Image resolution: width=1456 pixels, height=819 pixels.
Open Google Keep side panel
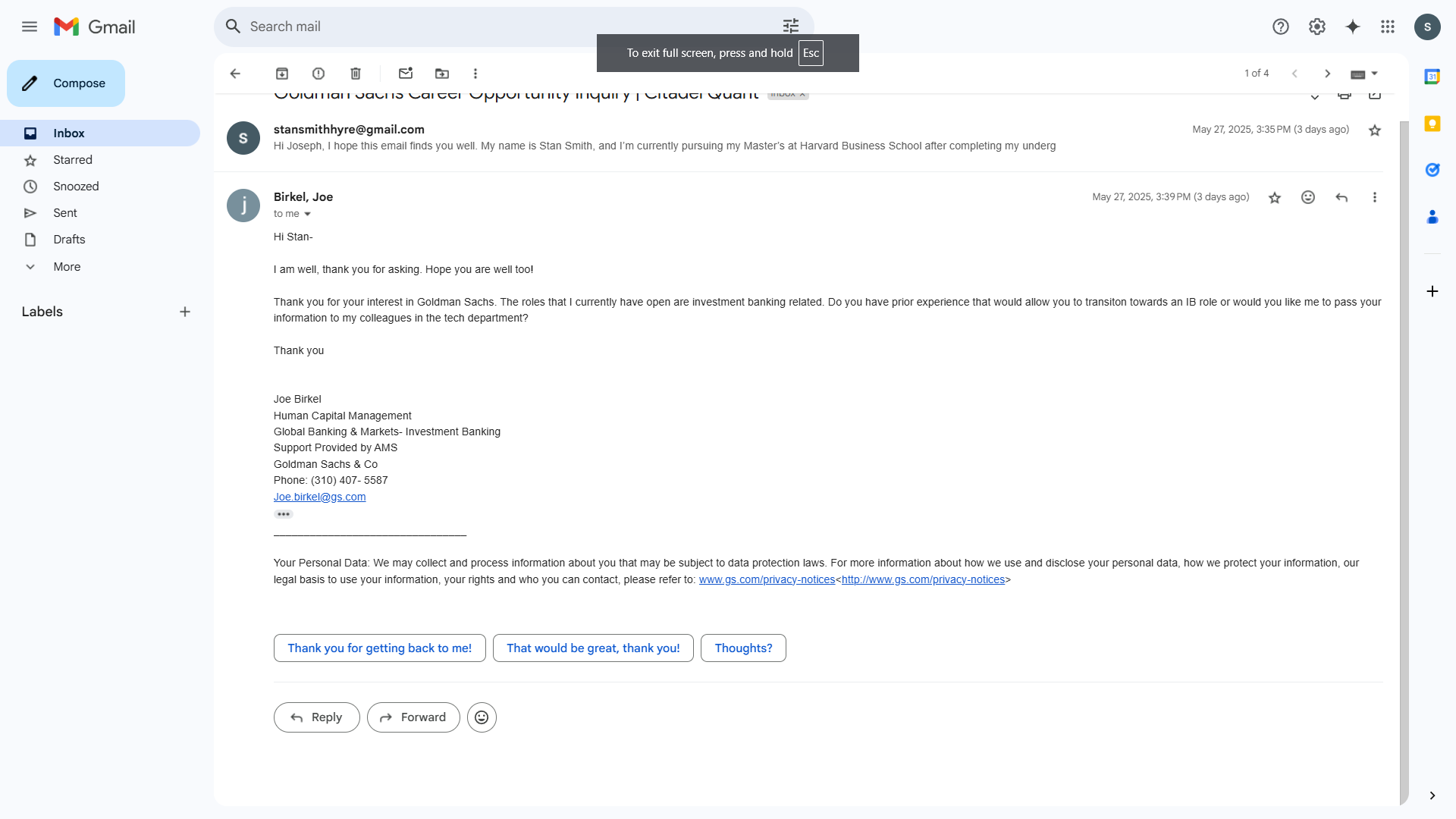pos(1432,124)
